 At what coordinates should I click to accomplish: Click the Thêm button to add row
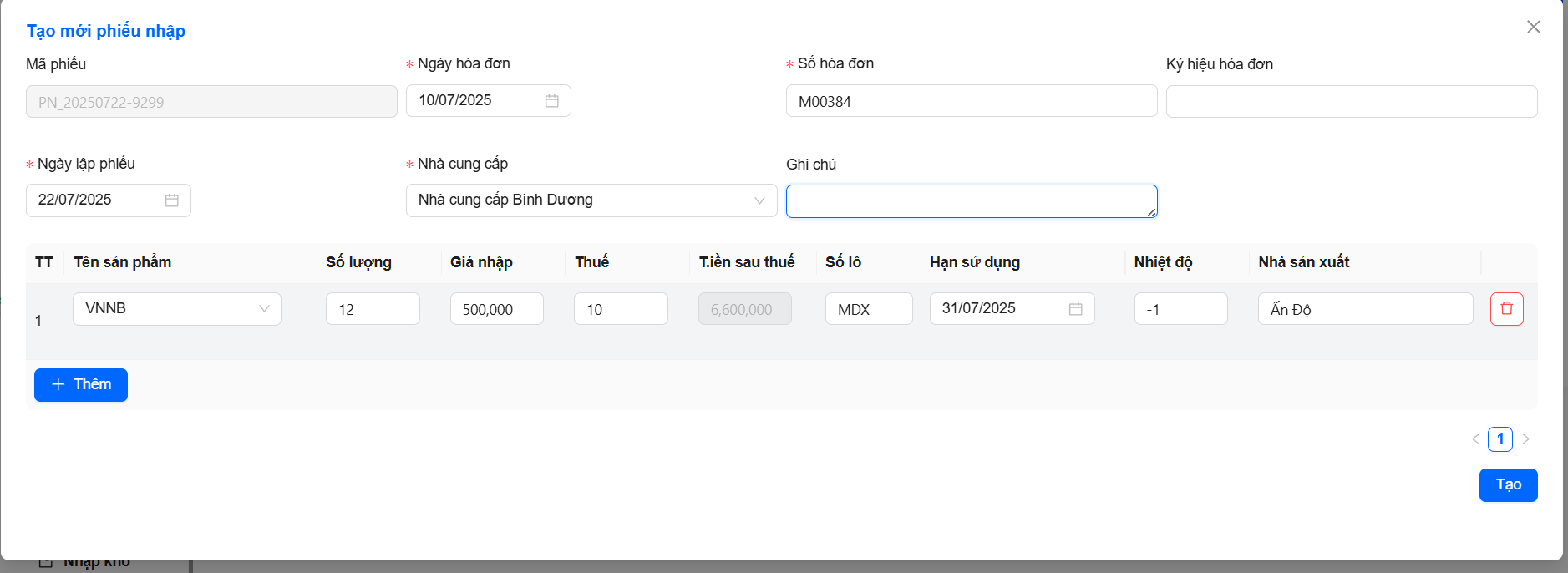point(81,385)
